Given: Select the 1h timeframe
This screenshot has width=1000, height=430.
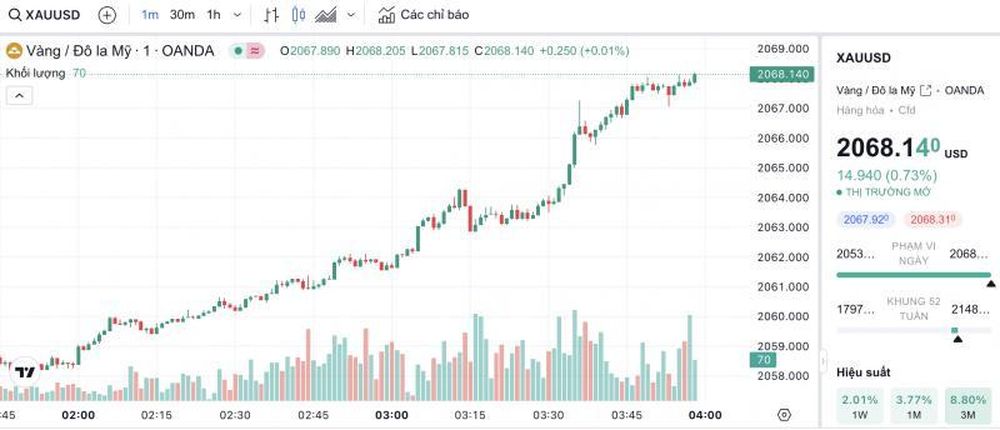Looking at the screenshot, I should [x=214, y=15].
